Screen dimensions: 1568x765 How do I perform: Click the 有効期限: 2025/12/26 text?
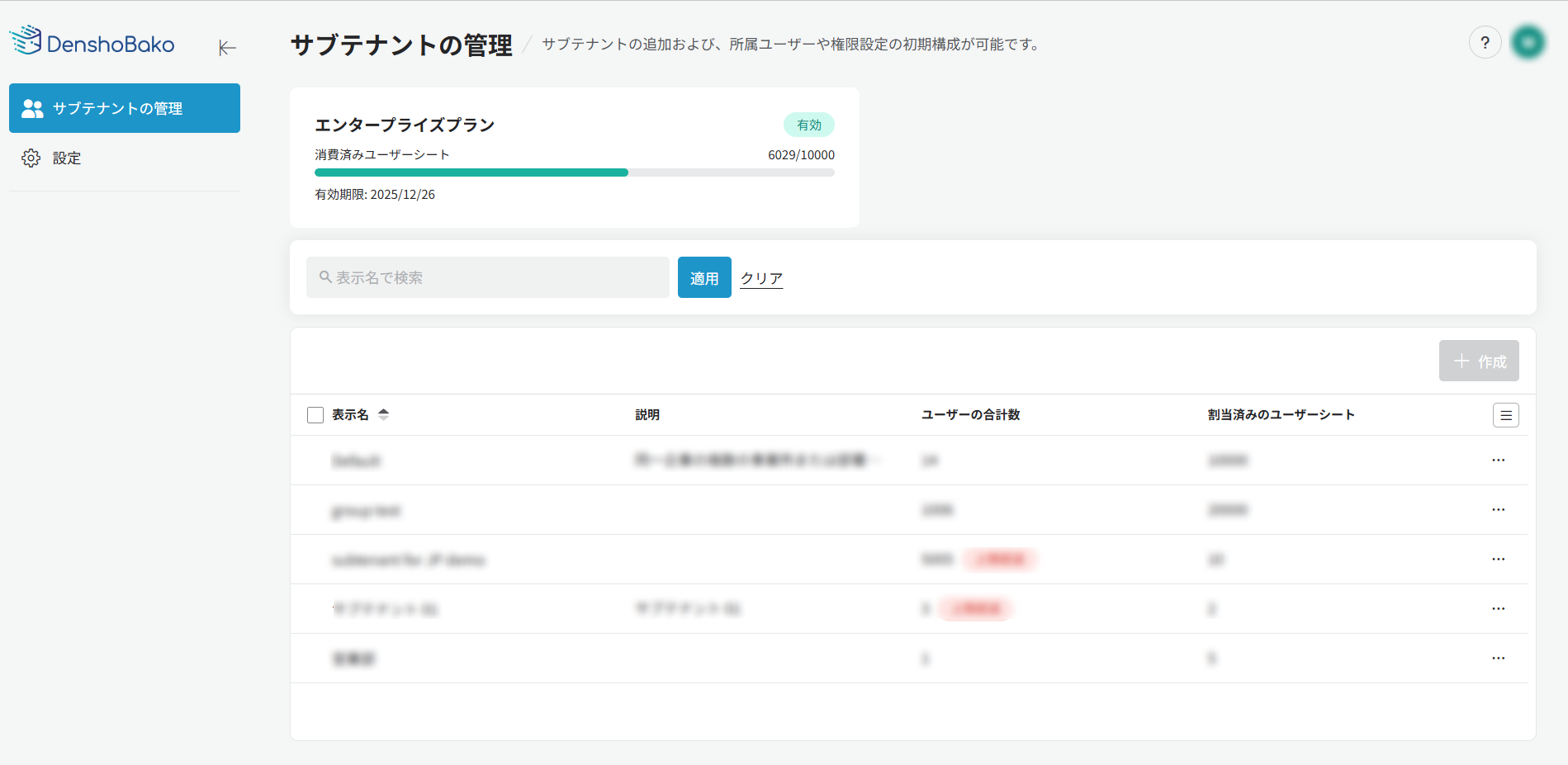coord(375,194)
